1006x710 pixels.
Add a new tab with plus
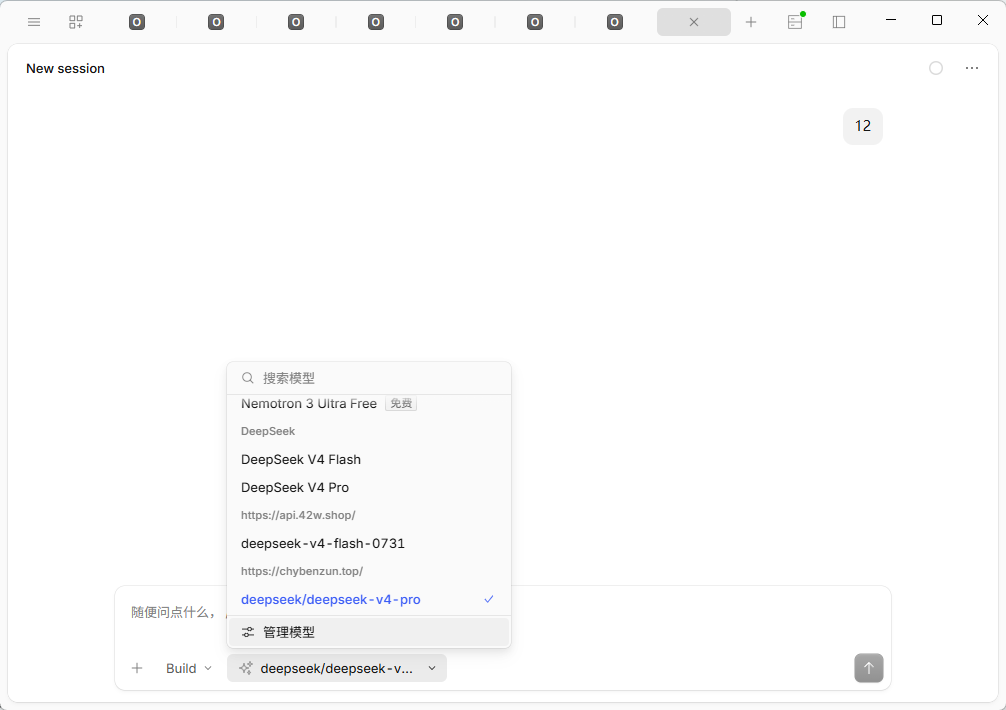point(751,22)
